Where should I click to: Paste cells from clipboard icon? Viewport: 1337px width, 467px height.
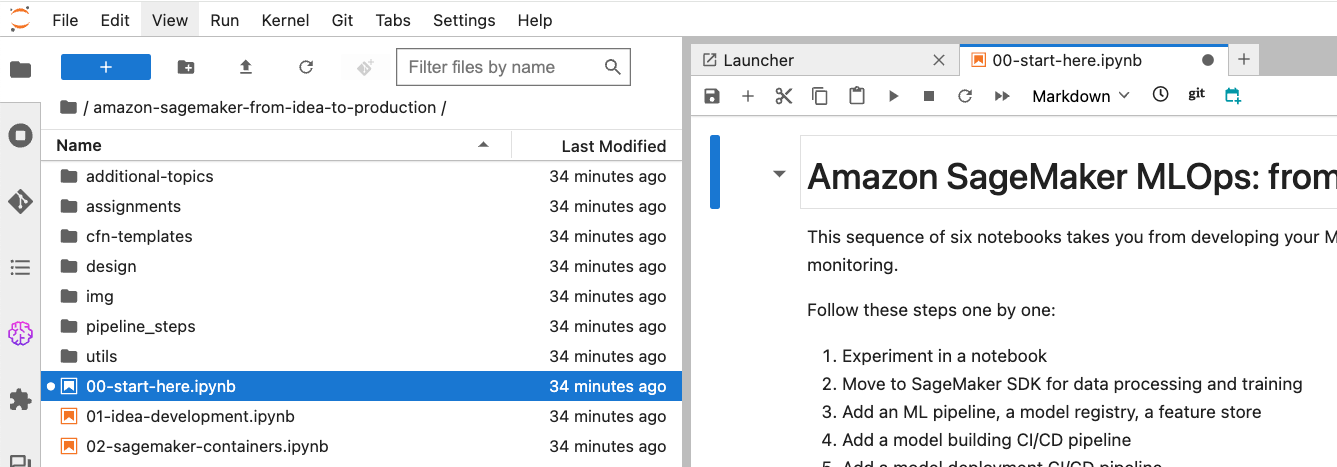856,96
